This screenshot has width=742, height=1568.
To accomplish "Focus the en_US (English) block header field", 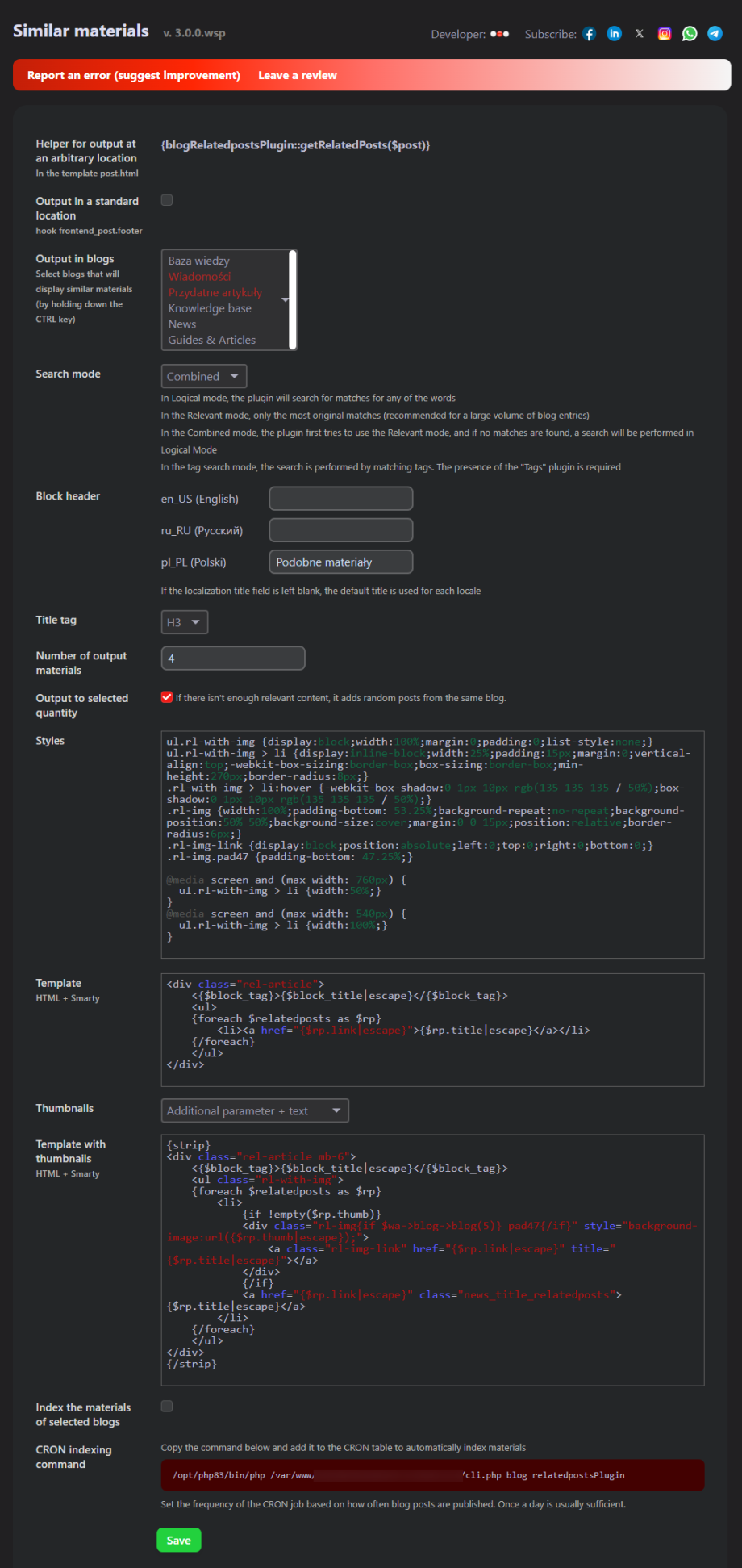I will [x=341, y=499].
